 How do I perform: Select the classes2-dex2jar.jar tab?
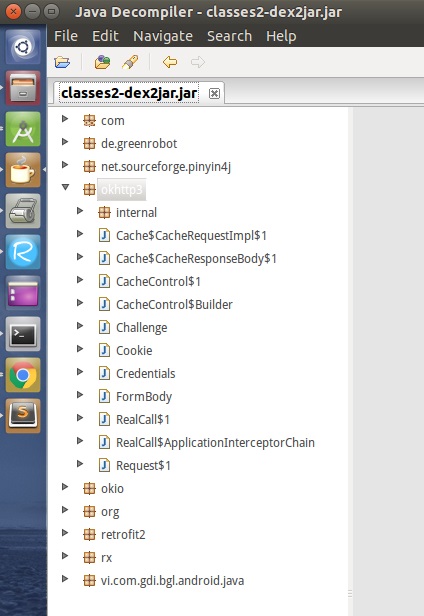[129, 94]
